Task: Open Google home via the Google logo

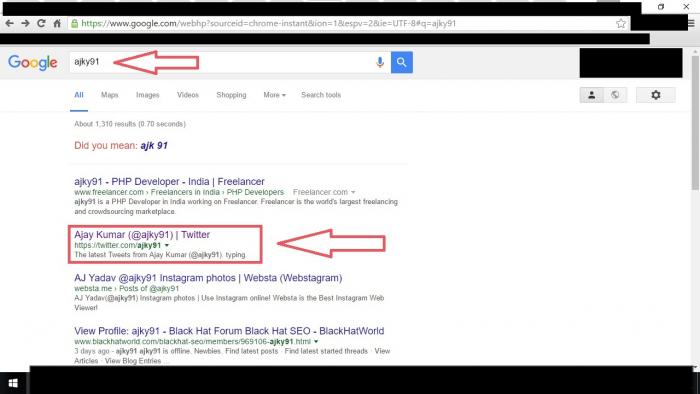Action: pyautogui.click(x=33, y=62)
